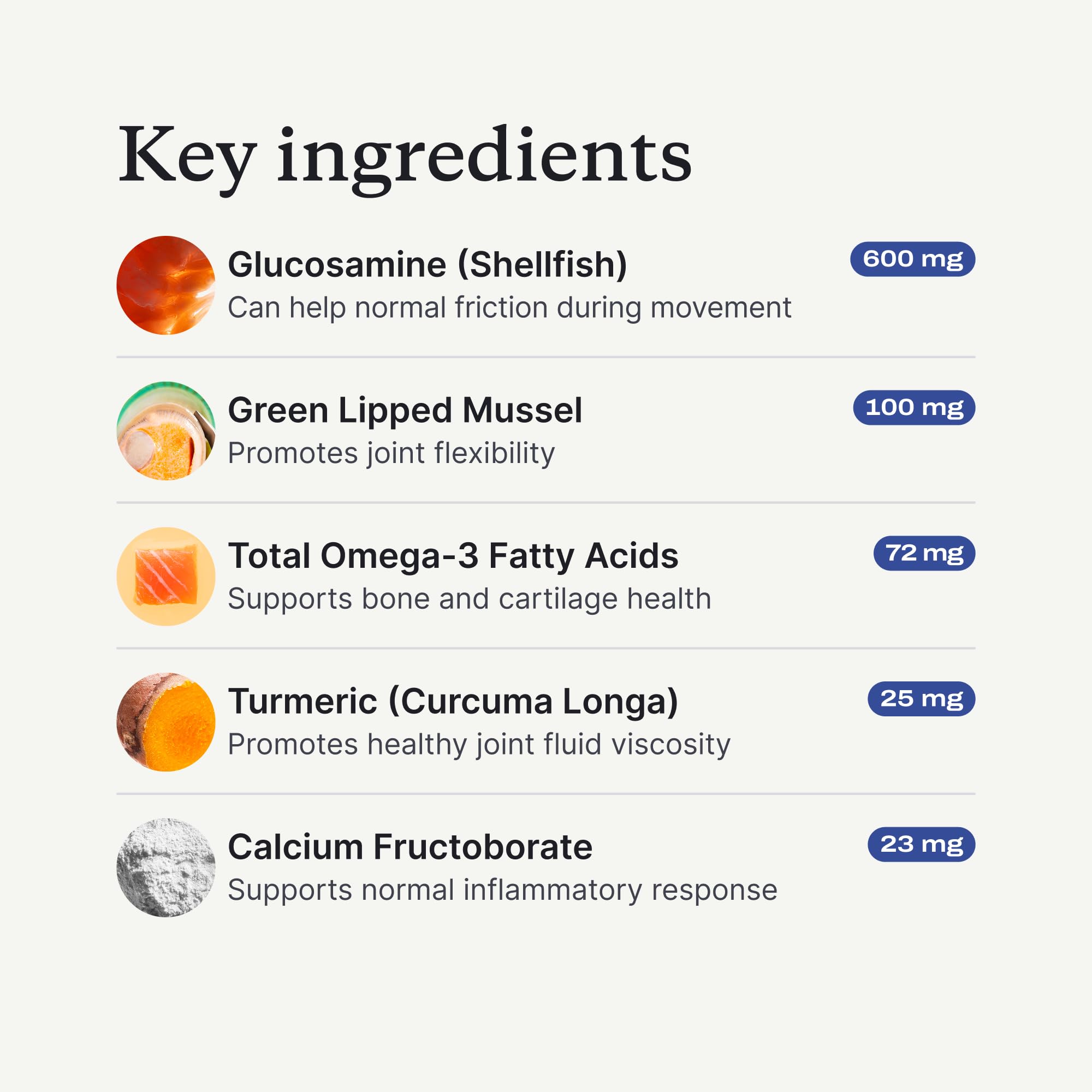Image resolution: width=1092 pixels, height=1092 pixels.
Task: Select the Total Omega-3 Fatty Acids title
Action: point(453,556)
